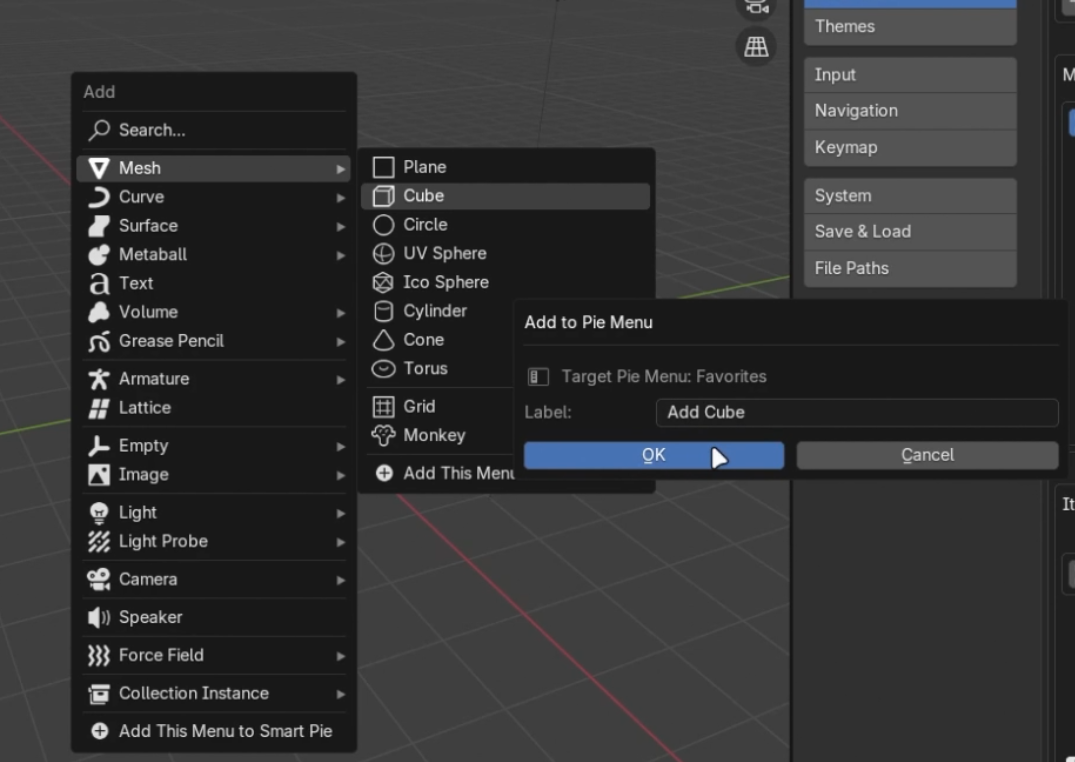
Task: Click the Collection Instance label
Action: pos(194,693)
